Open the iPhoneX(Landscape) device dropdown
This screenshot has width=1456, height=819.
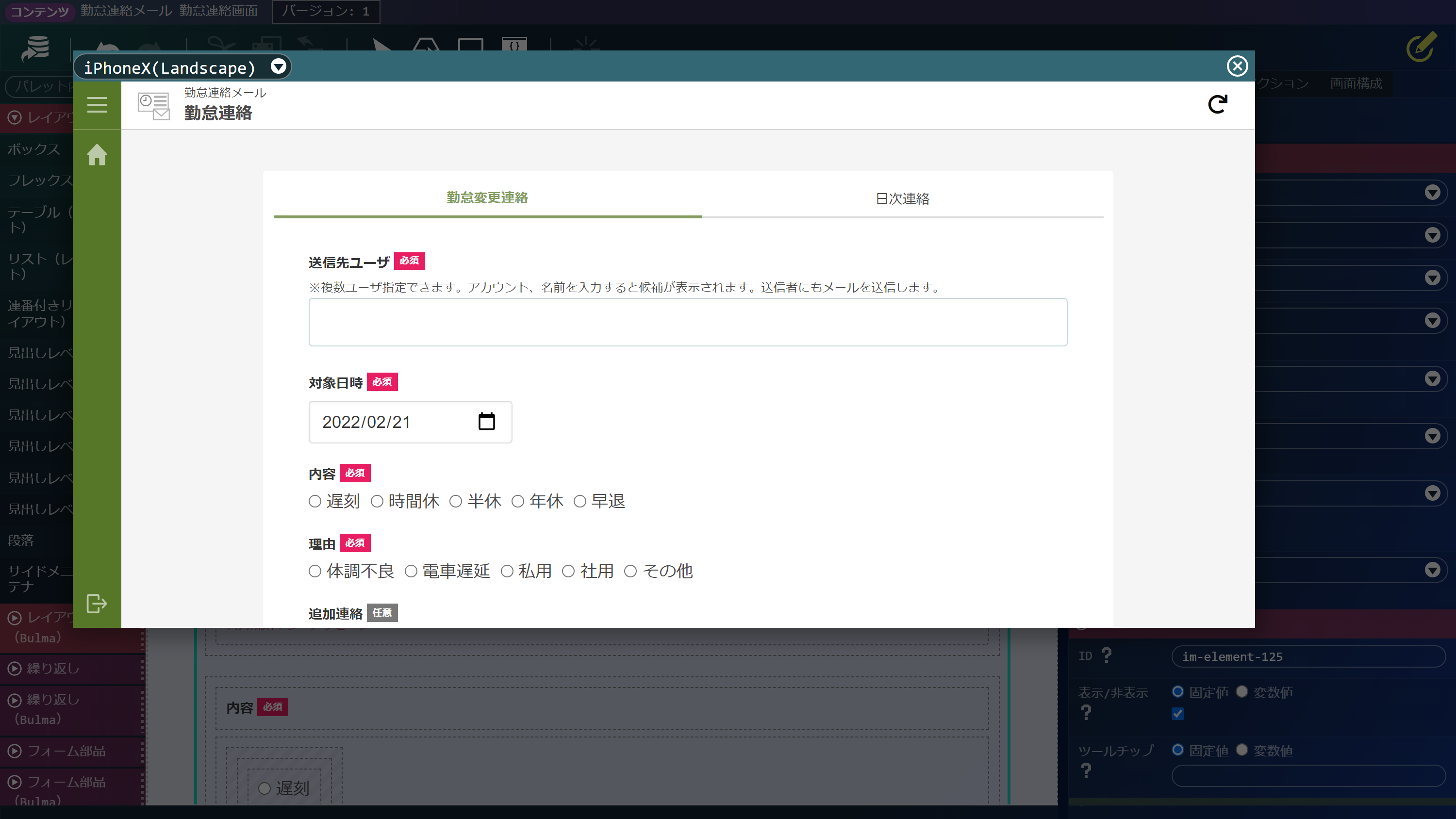point(182,67)
